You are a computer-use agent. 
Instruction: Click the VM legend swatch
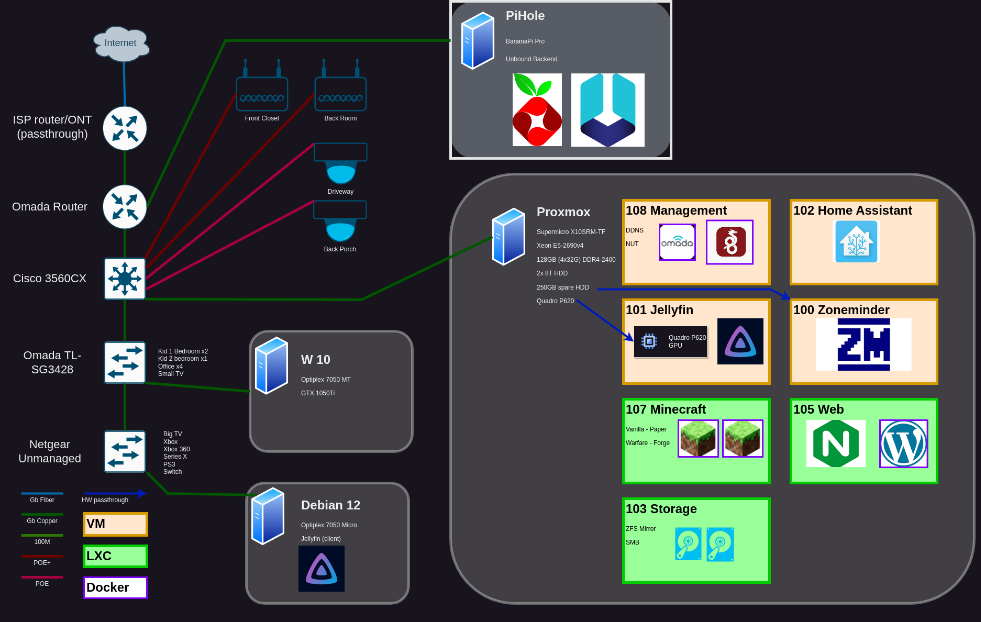115,524
